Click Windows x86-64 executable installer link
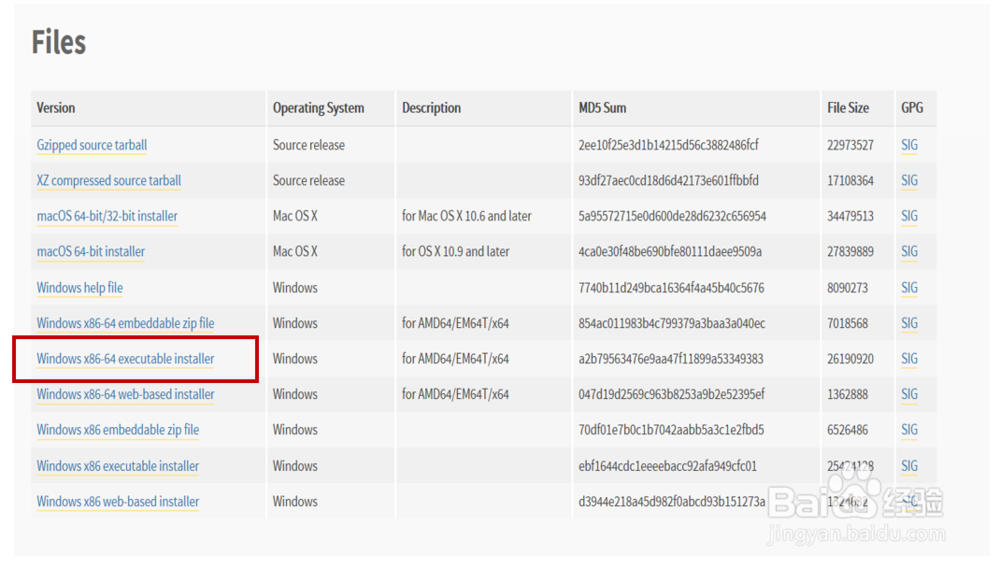Image resolution: width=1000 pixels, height=568 pixels. point(125,359)
